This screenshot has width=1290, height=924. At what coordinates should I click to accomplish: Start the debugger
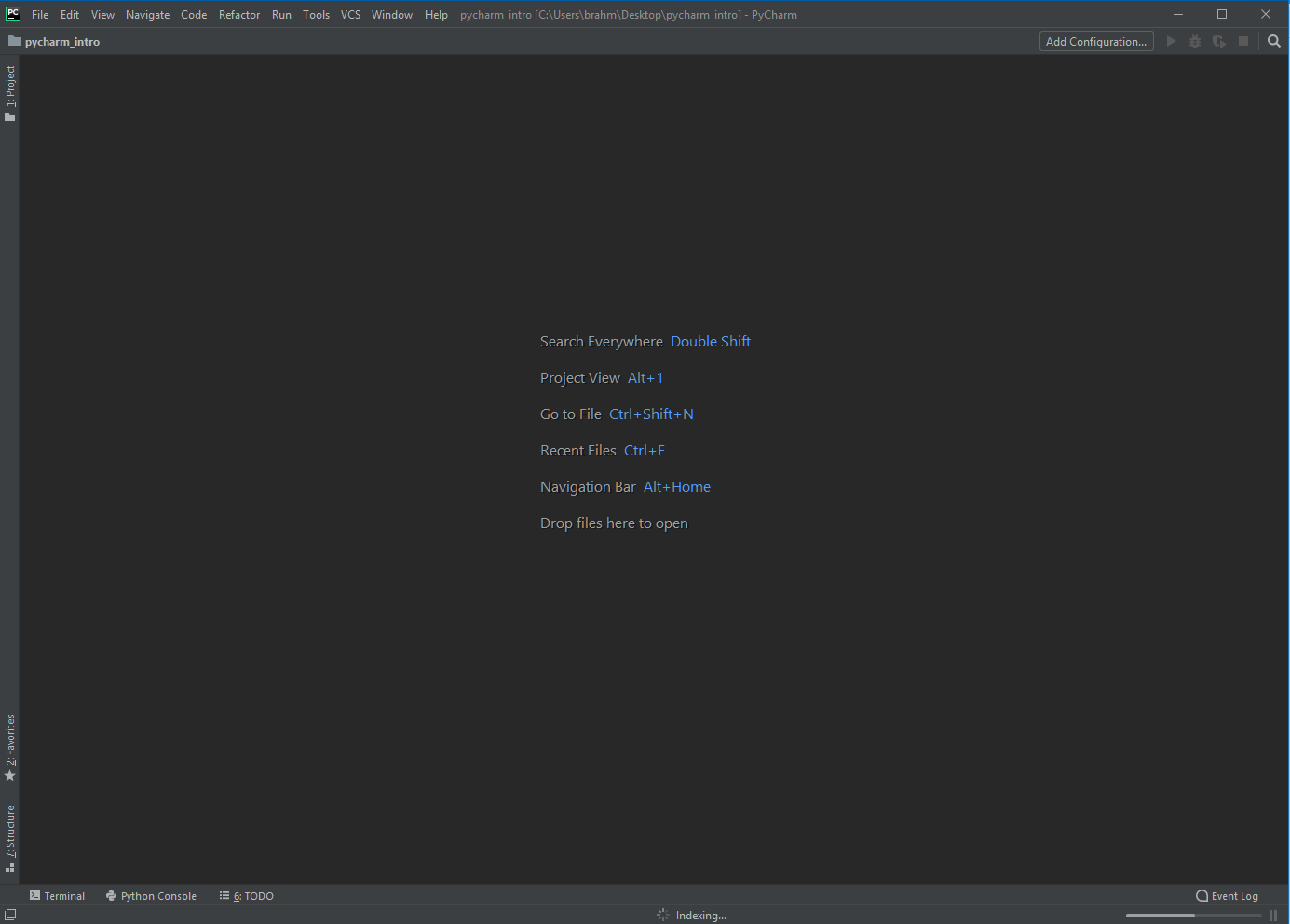coord(1195,41)
